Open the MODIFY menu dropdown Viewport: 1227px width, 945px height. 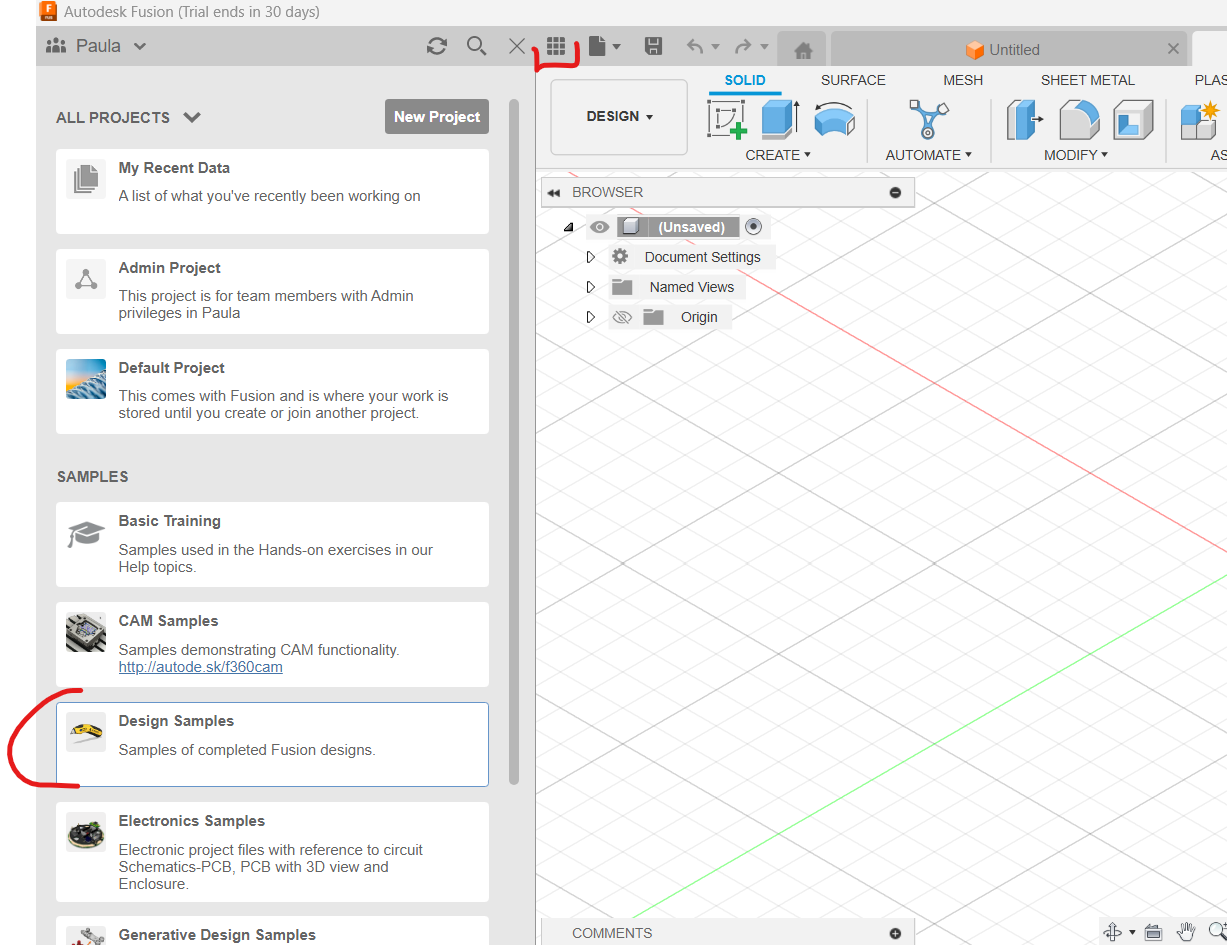[x=1076, y=155]
